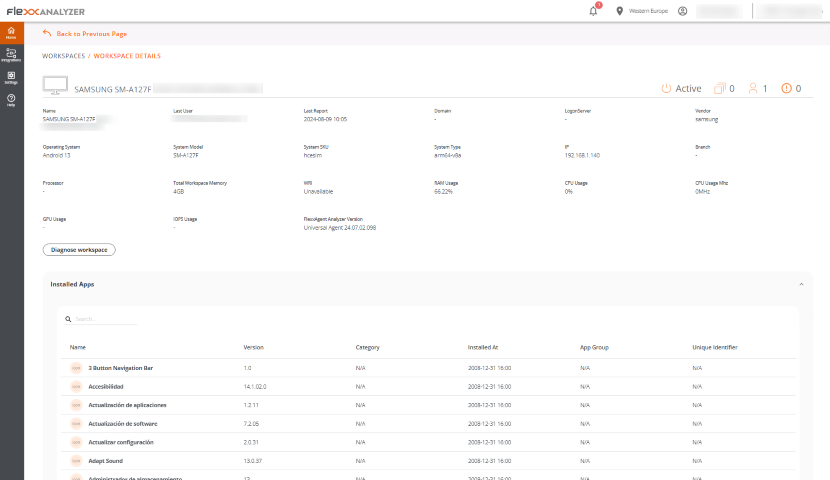Sort by the Name column header
The image size is (830, 480).
pyautogui.click(x=78, y=347)
